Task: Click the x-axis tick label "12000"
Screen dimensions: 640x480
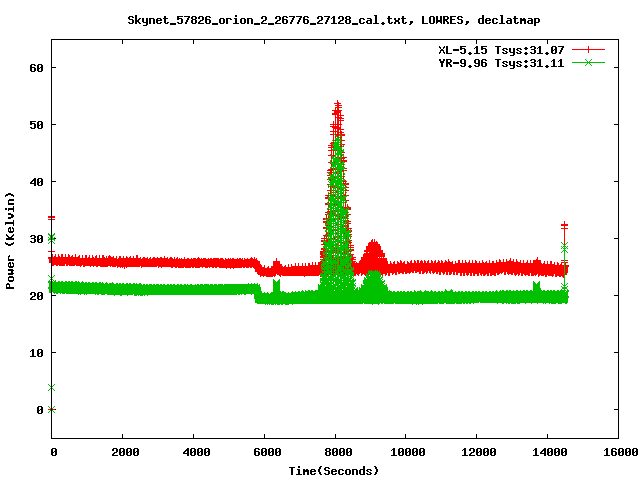Action: coord(479,452)
